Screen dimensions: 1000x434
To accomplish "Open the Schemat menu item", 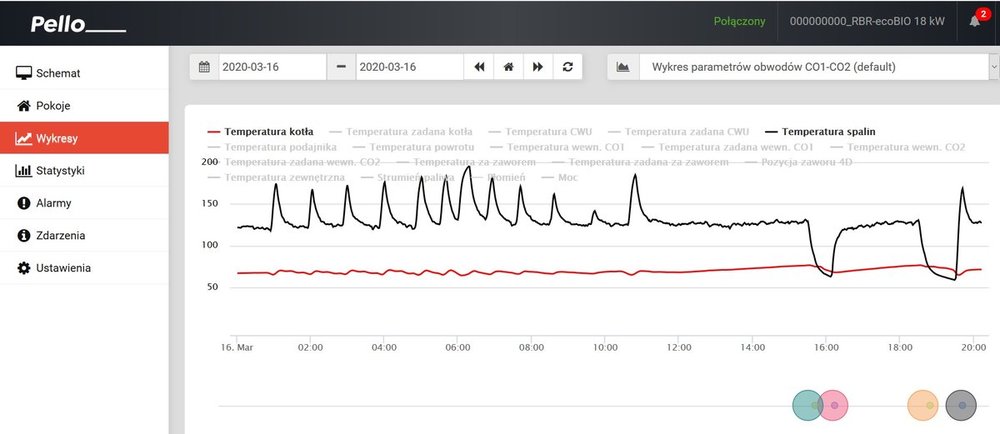I will [x=57, y=73].
